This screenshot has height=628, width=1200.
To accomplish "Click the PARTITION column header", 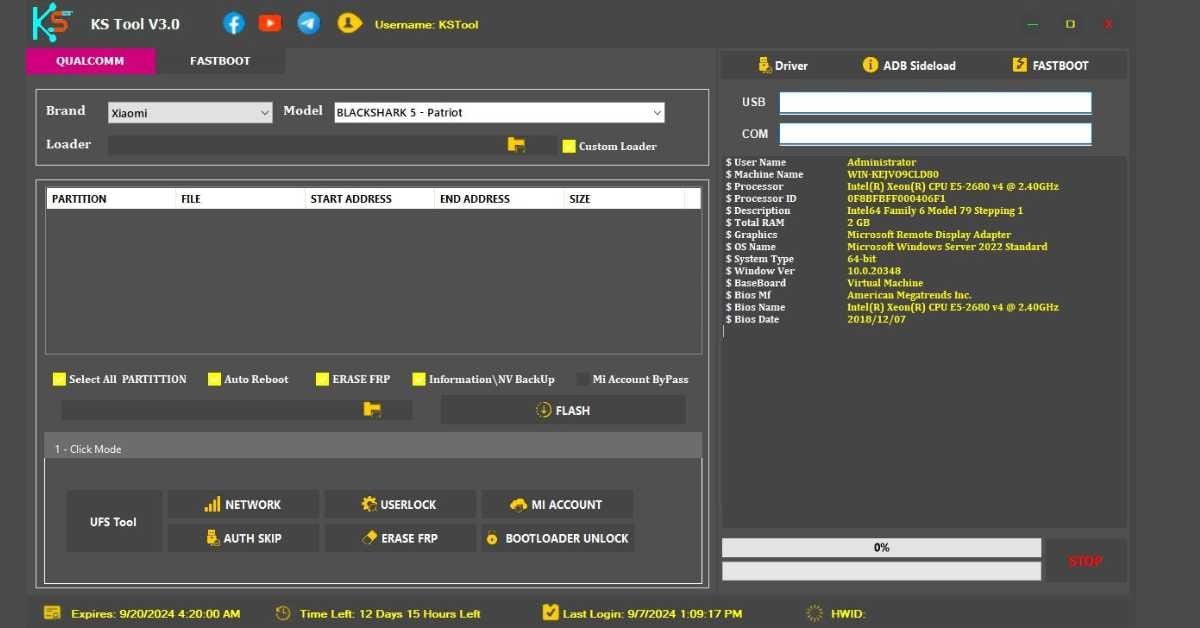I will click(x=111, y=199).
